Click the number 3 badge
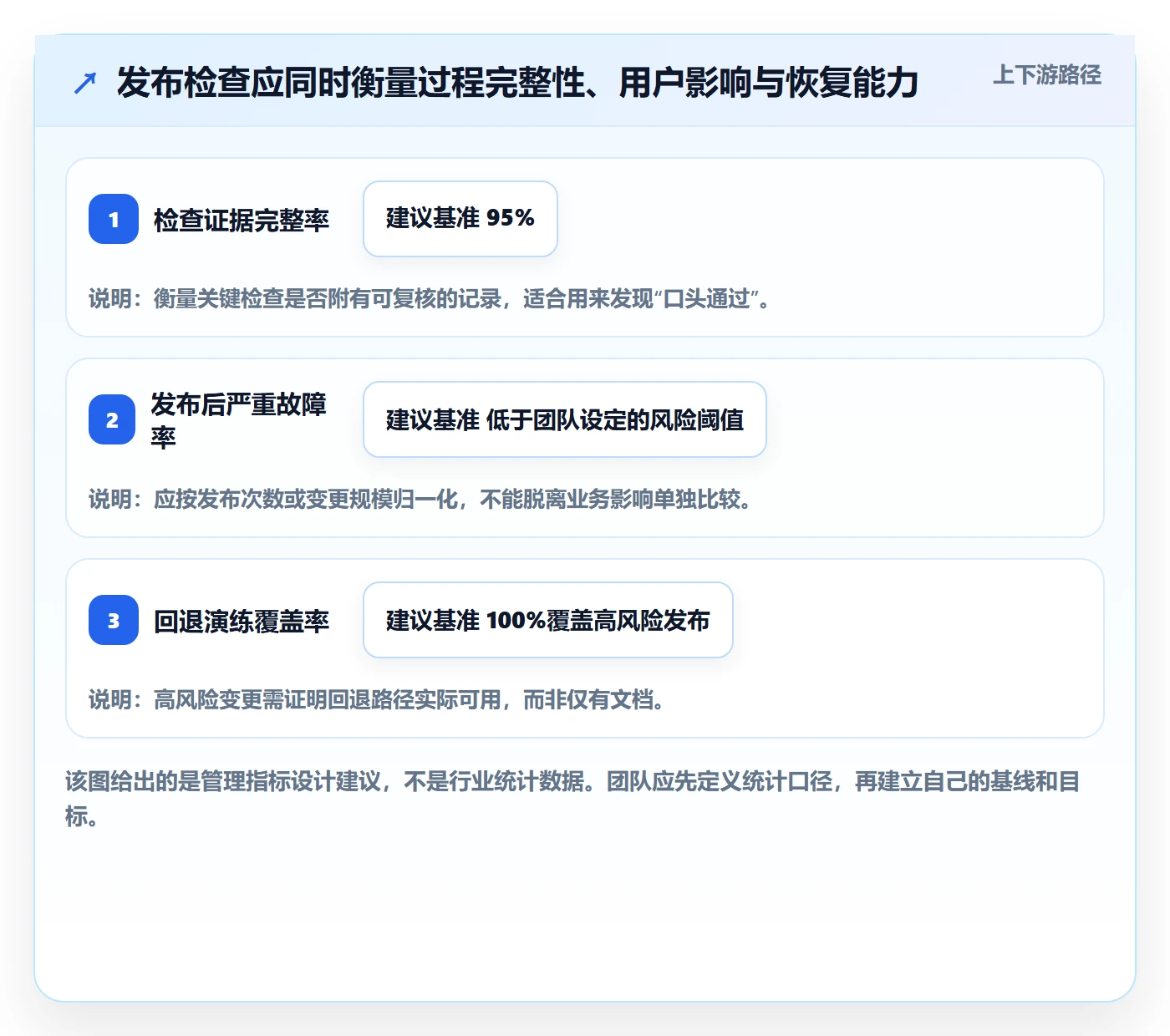 114,620
